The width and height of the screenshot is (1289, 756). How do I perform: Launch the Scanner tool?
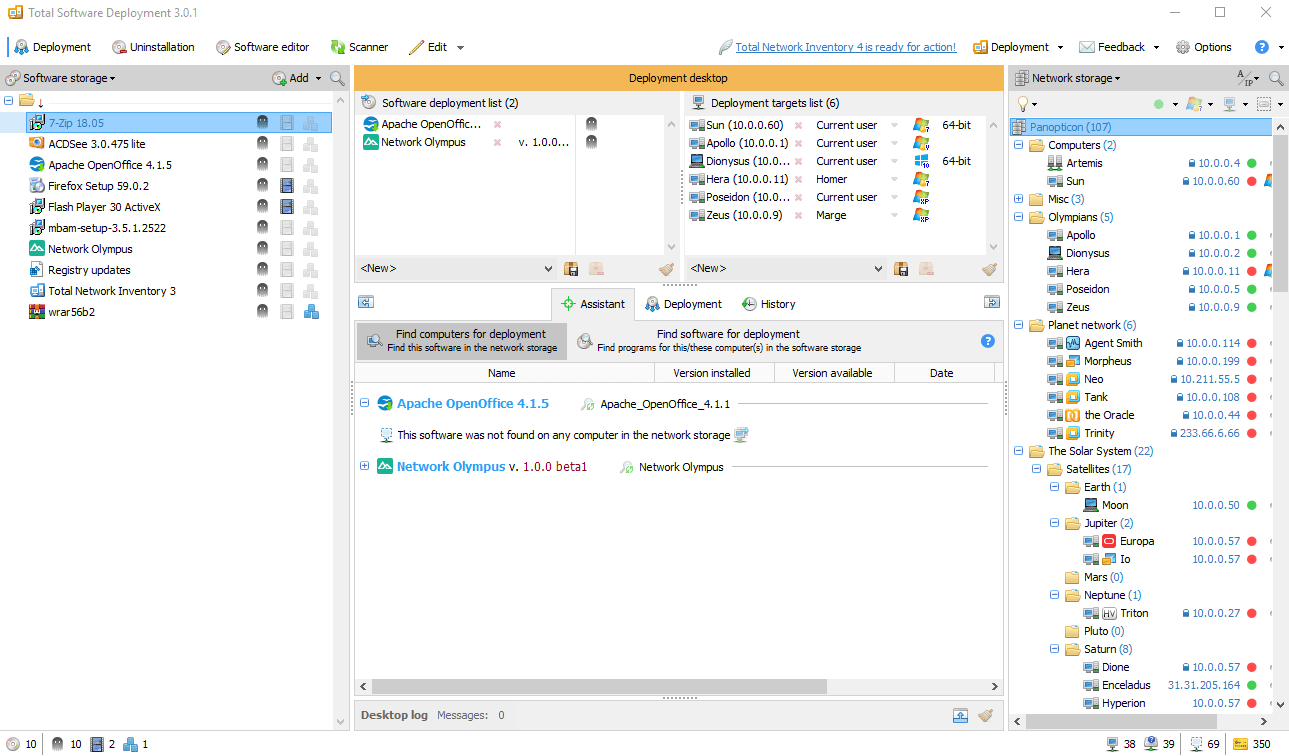pyautogui.click(x=360, y=47)
